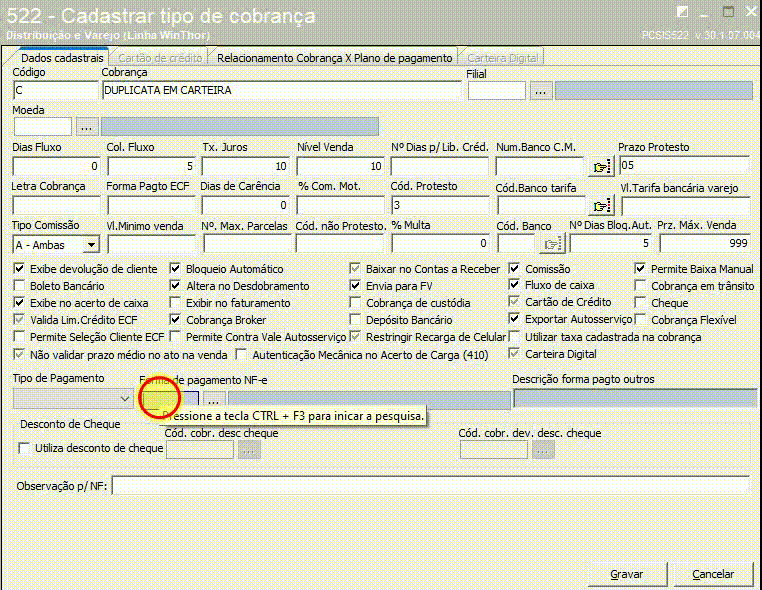The height and width of the screenshot is (590, 762).
Task: Click the Cancelar button
Action: coord(713,574)
